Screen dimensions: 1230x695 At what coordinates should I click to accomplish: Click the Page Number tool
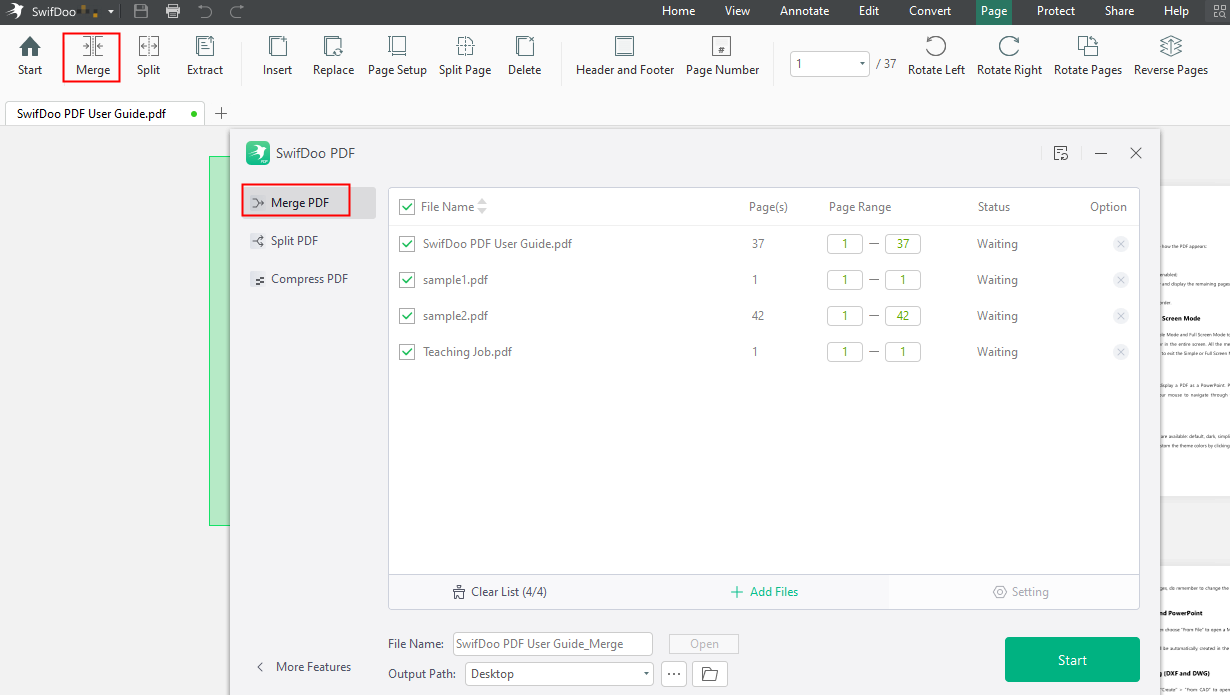(722, 56)
